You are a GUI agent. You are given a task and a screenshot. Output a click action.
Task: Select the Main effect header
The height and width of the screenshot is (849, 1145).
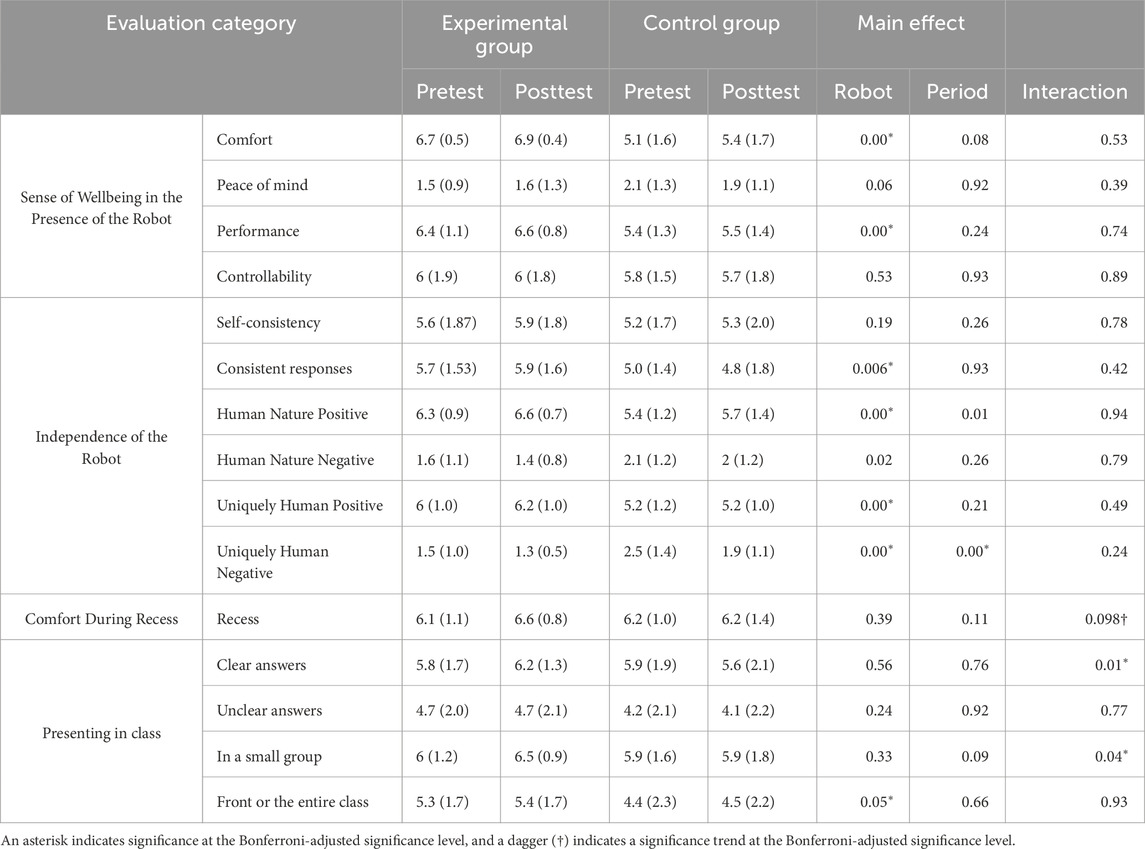click(x=911, y=24)
